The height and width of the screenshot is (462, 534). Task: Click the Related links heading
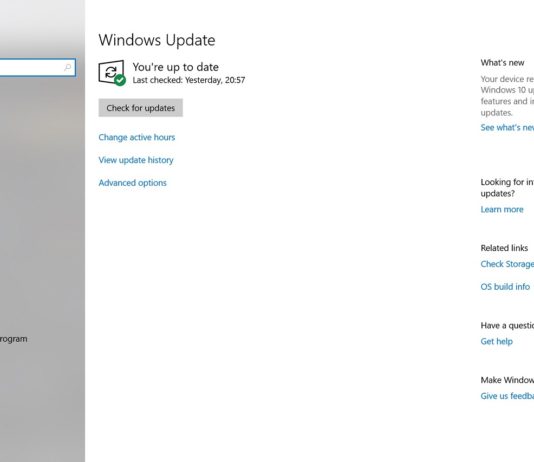[504, 248]
